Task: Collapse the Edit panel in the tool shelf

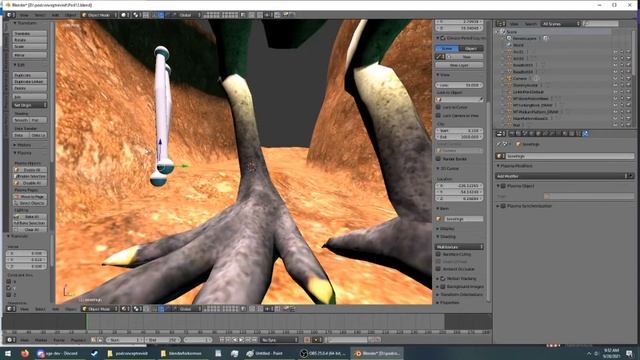Action: [x=20, y=65]
